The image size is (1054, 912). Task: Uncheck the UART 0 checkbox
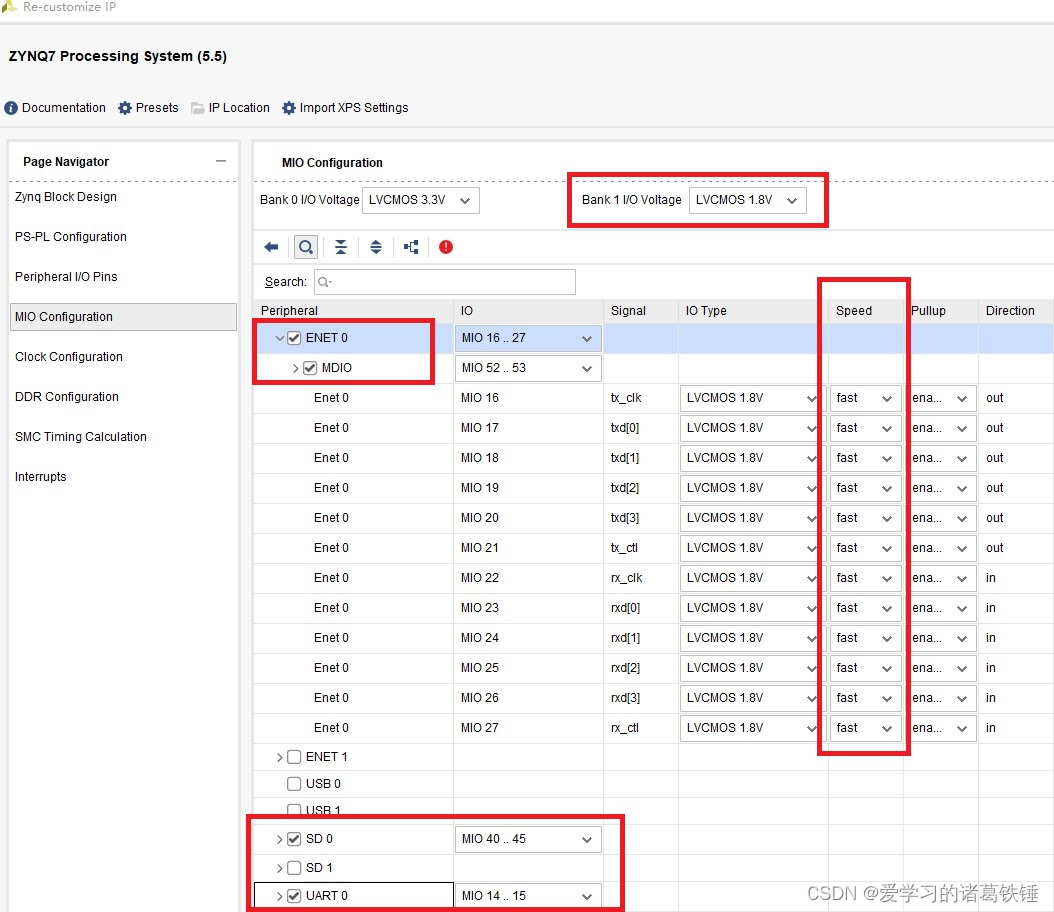294,896
